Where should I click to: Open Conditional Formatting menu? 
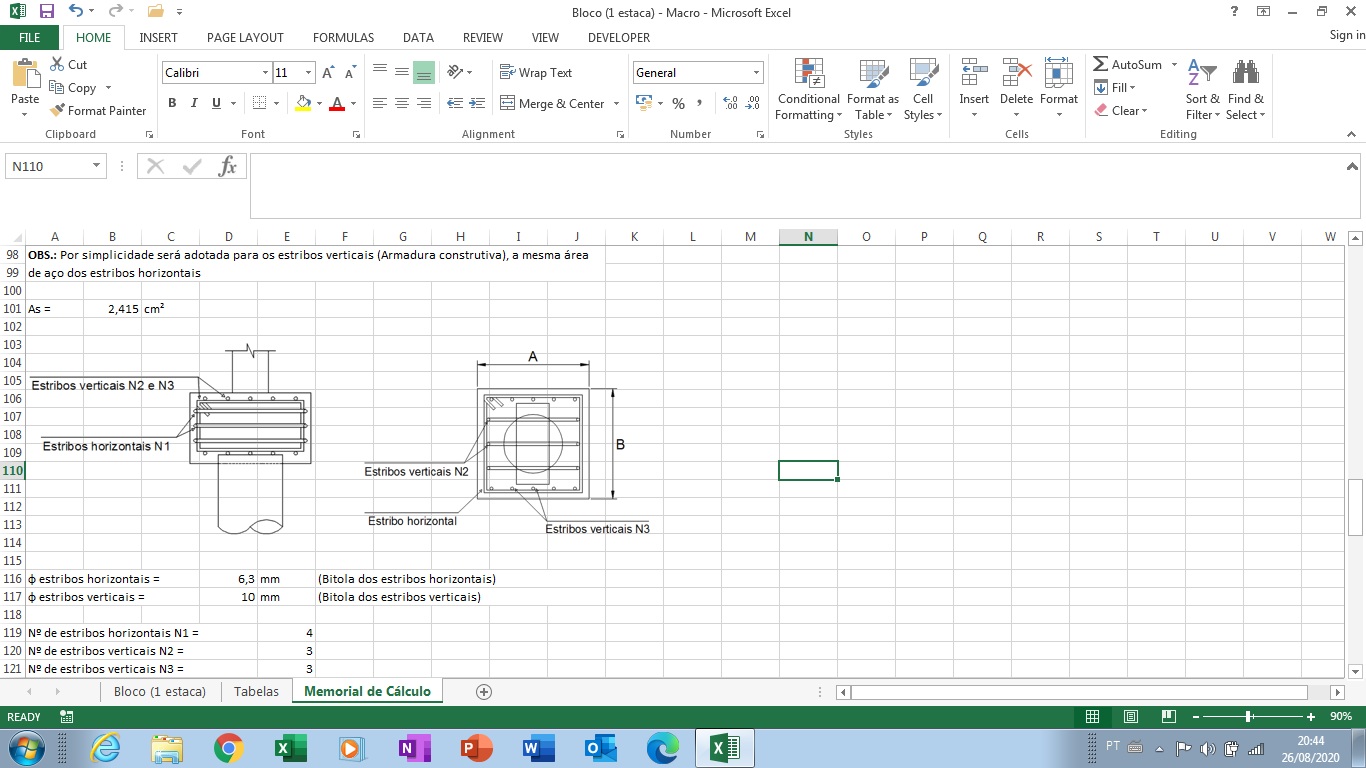(808, 89)
